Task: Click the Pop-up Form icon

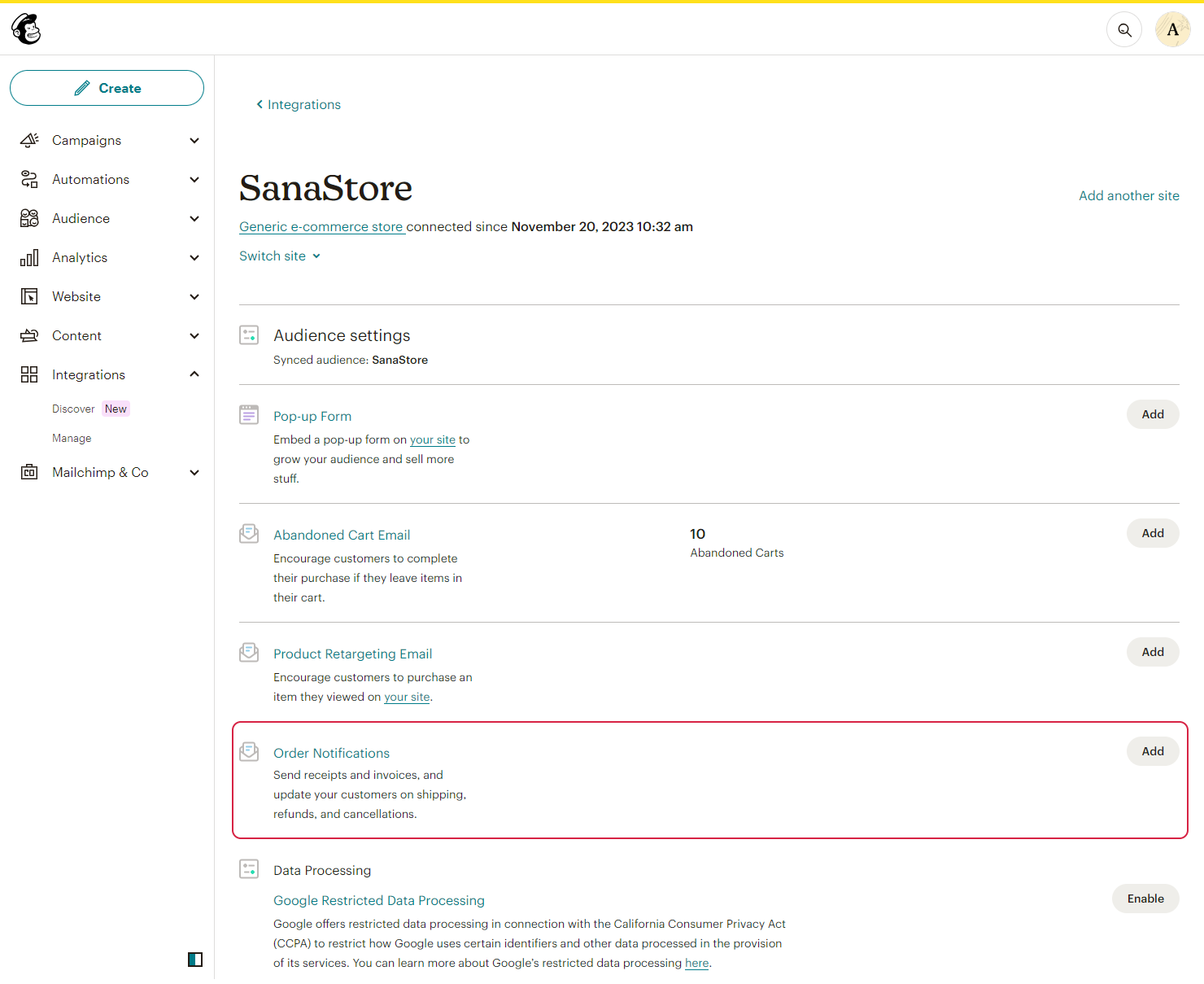Action: pyautogui.click(x=249, y=414)
